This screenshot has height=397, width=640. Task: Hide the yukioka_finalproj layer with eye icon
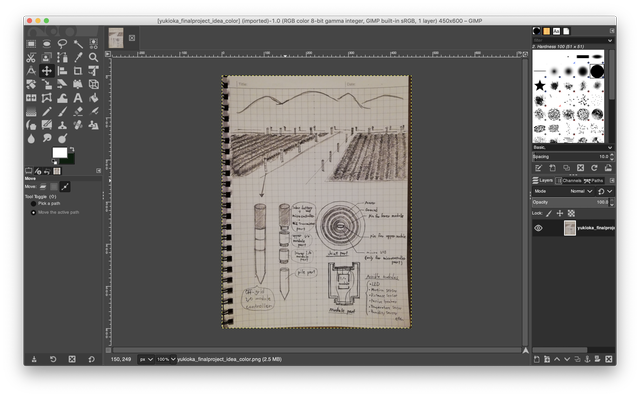pyautogui.click(x=538, y=228)
